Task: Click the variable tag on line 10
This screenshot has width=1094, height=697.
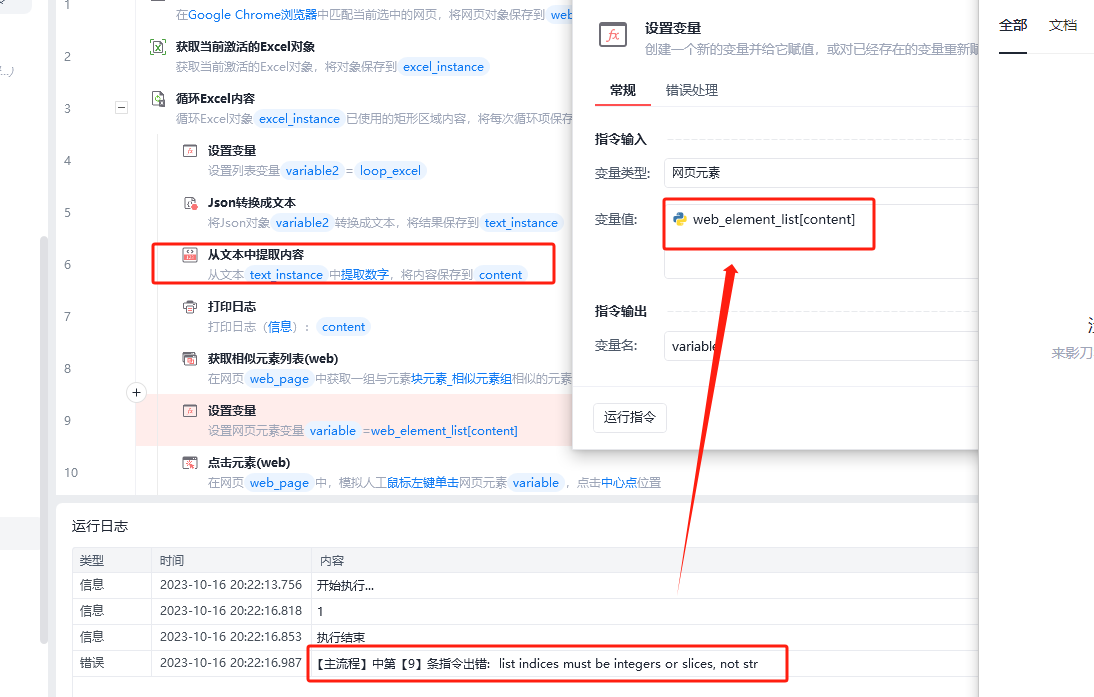Action: click(535, 483)
